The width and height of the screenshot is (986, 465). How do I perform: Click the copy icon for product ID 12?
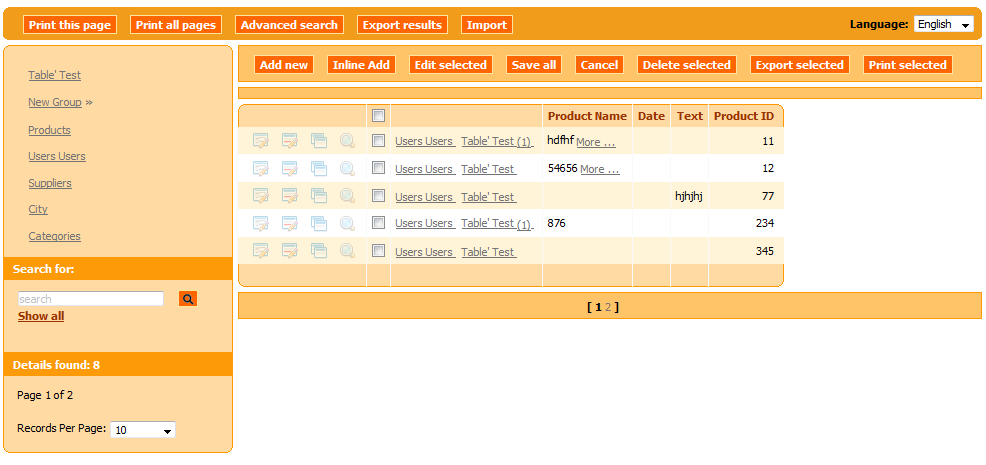319,169
